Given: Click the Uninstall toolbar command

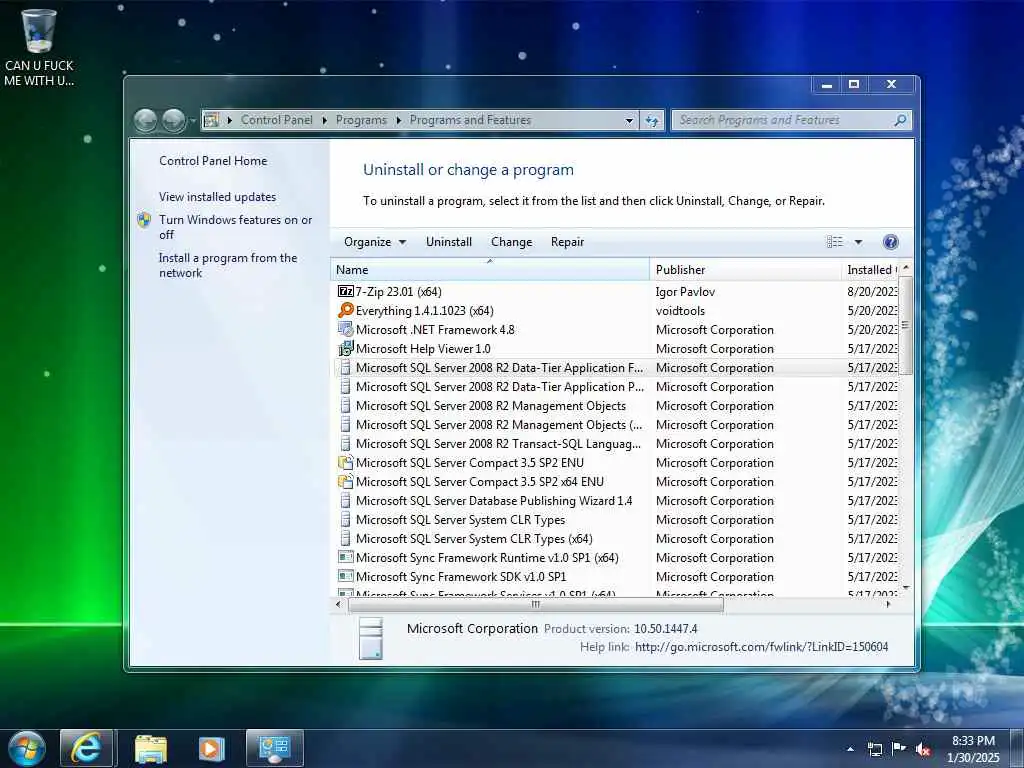Looking at the screenshot, I should click(449, 242).
